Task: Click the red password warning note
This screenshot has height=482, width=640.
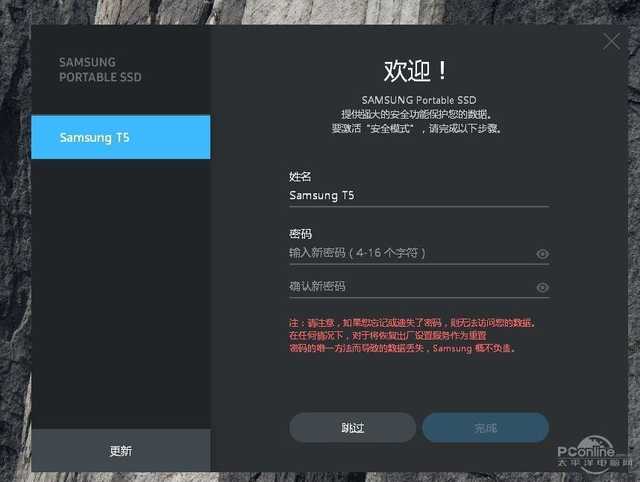Action: point(413,335)
